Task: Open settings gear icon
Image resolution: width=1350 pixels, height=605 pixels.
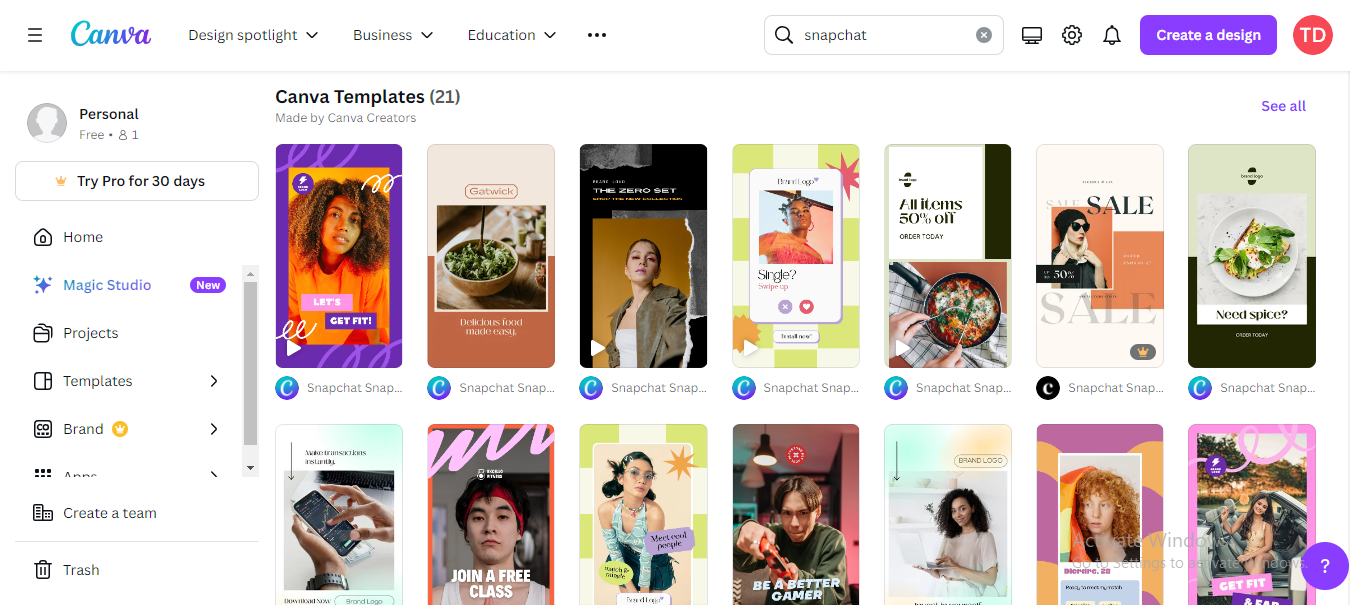Action: coord(1072,35)
